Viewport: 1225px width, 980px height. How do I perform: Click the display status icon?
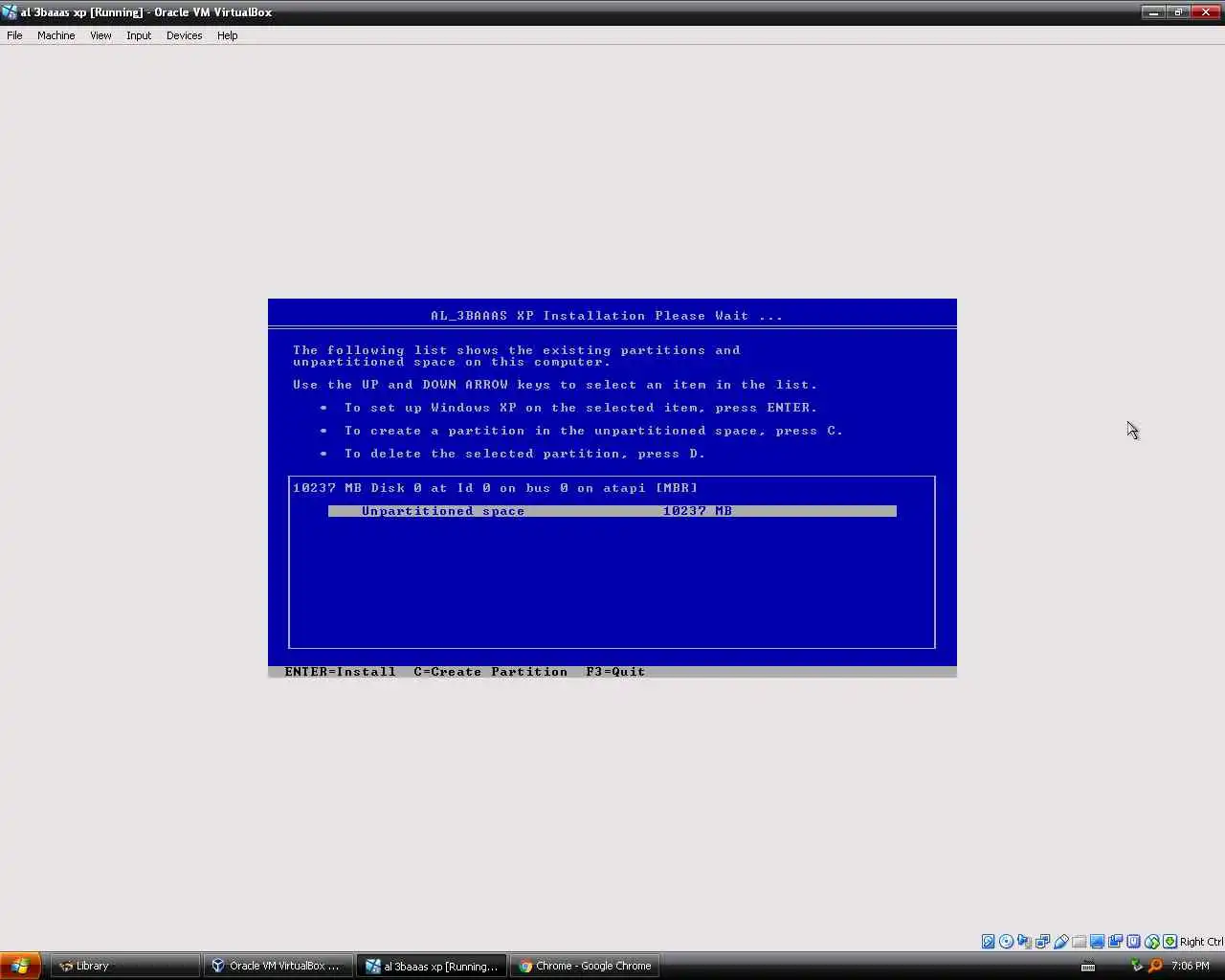click(x=1097, y=942)
